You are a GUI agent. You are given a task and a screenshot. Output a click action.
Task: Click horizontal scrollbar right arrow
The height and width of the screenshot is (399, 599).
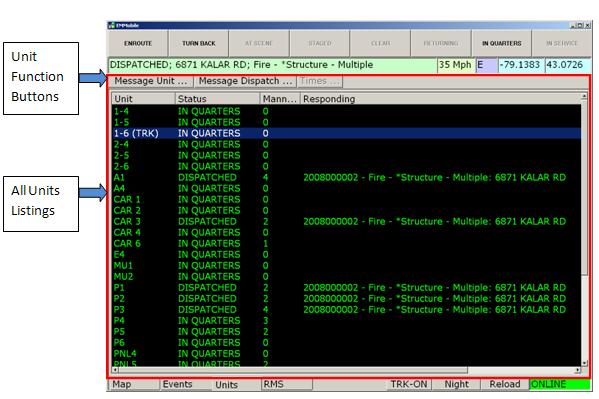point(578,370)
